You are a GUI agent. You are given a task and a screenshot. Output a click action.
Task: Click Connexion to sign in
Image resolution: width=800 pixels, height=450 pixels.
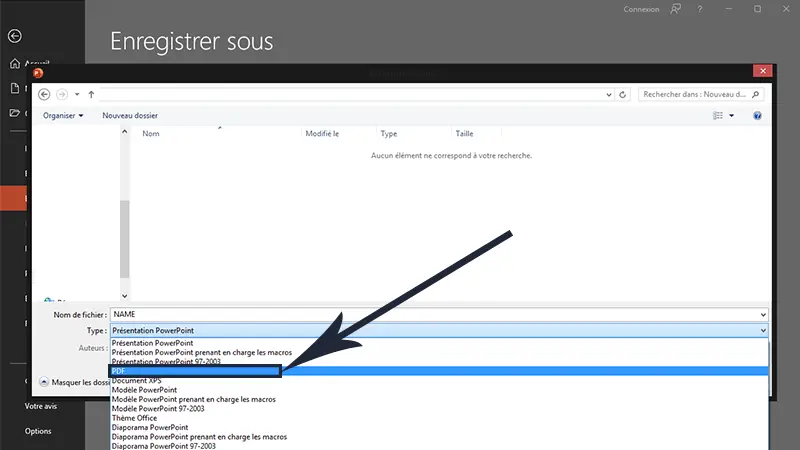point(641,9)
